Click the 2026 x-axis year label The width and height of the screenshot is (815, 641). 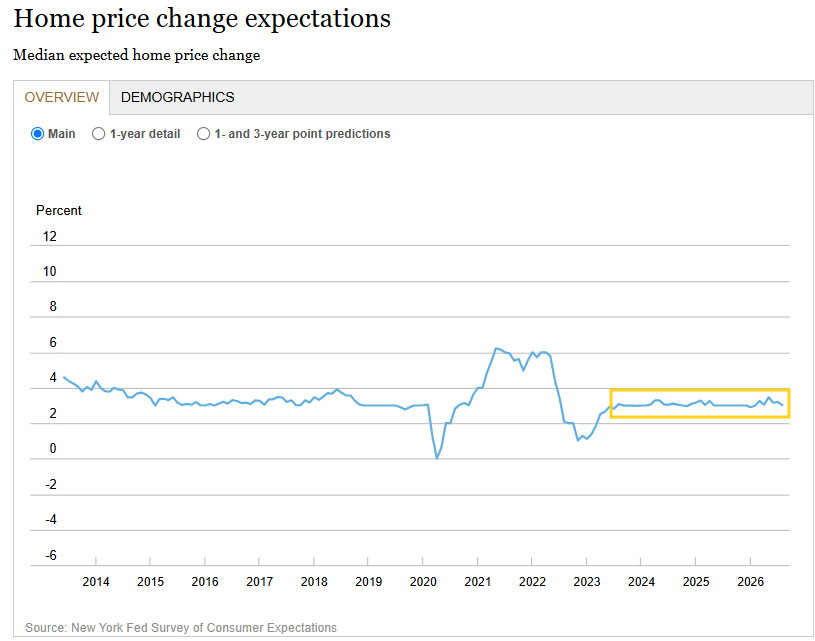click(751, 582)
